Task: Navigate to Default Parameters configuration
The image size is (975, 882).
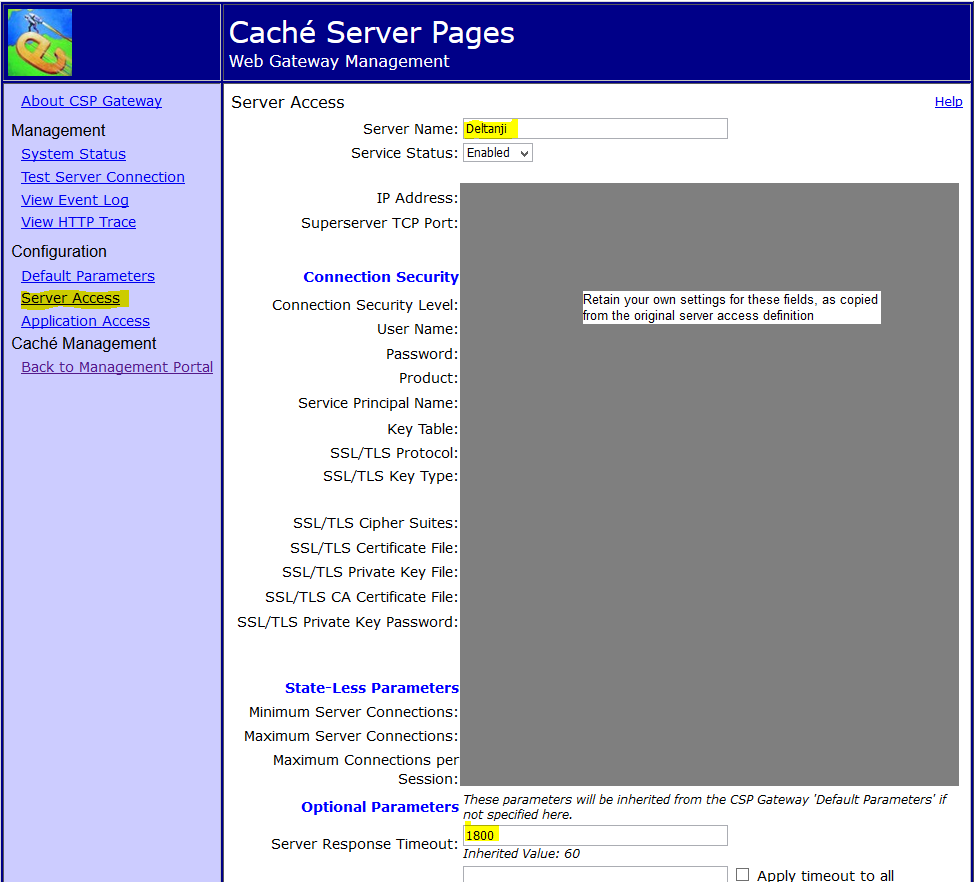Action: 88,276
